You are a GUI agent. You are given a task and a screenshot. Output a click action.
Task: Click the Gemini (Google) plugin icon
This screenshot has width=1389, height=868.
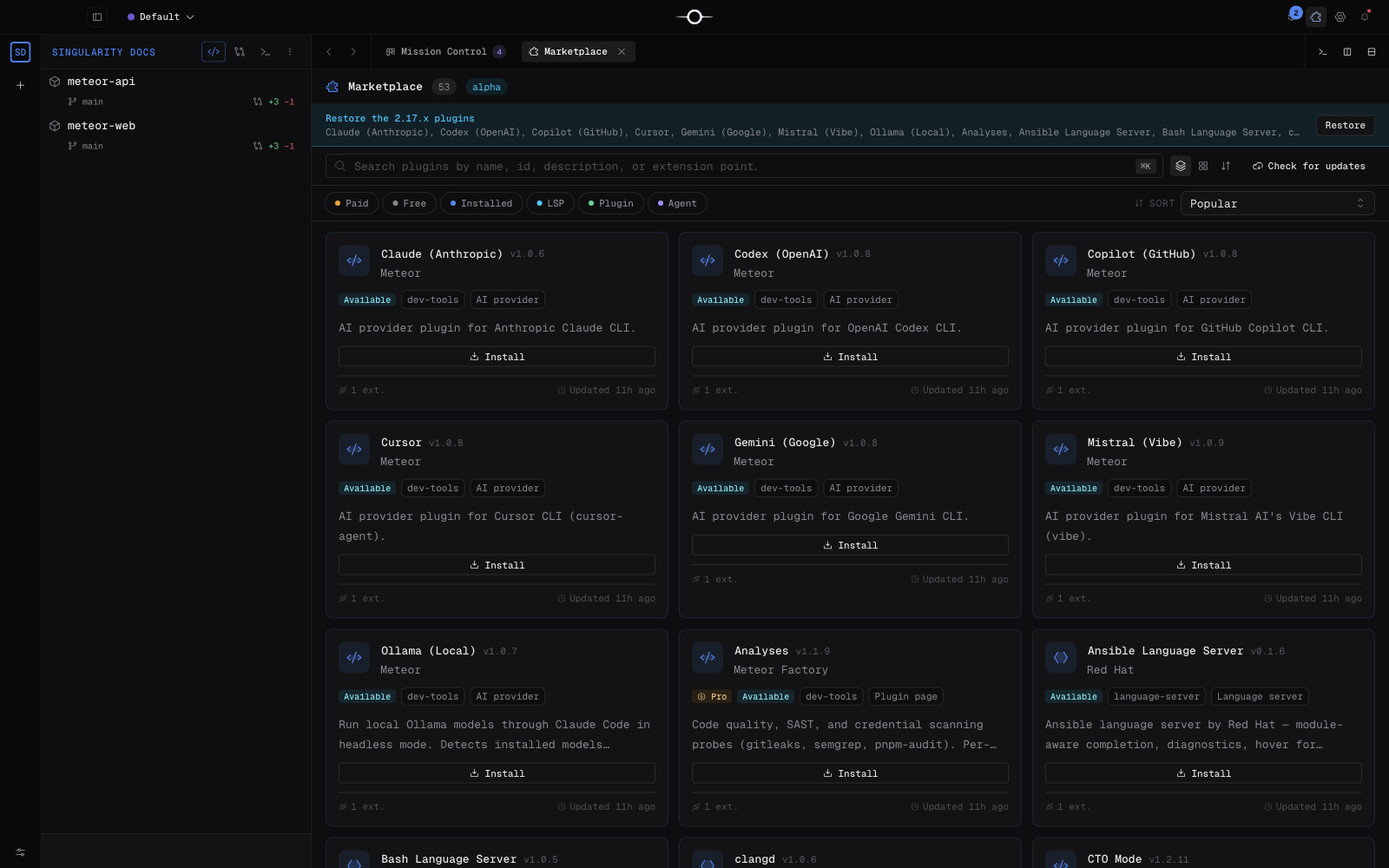708,449
